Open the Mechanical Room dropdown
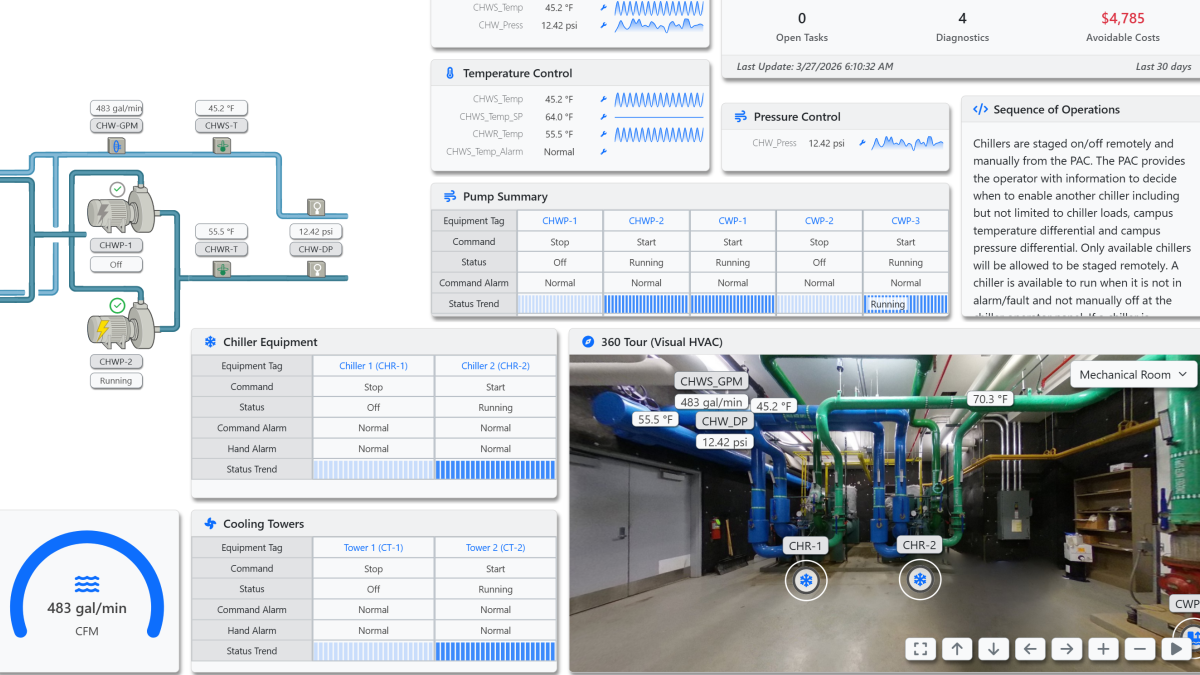 1134,375
